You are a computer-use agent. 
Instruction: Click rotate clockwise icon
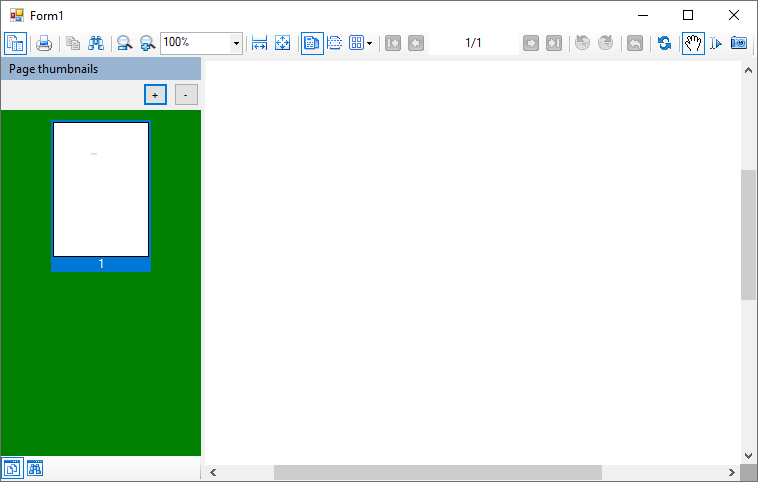point(606,44)
